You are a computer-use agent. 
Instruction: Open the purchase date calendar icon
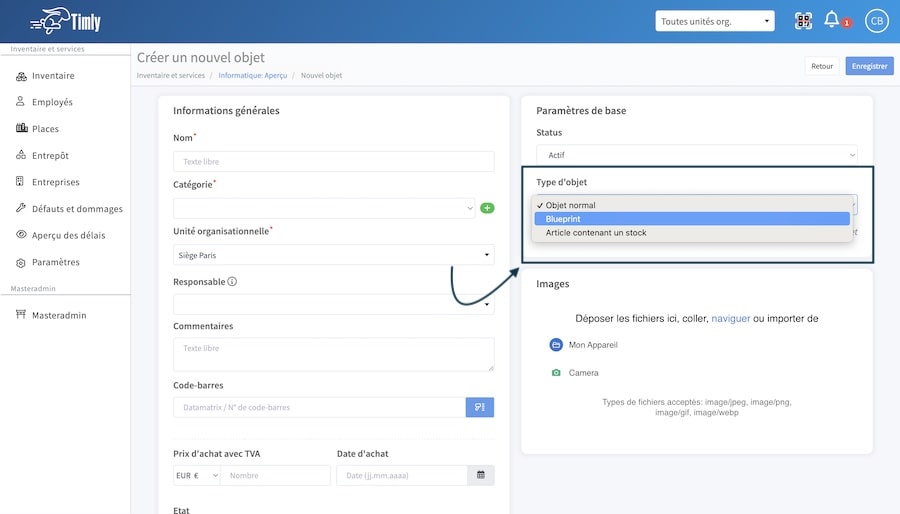point(481,475)
